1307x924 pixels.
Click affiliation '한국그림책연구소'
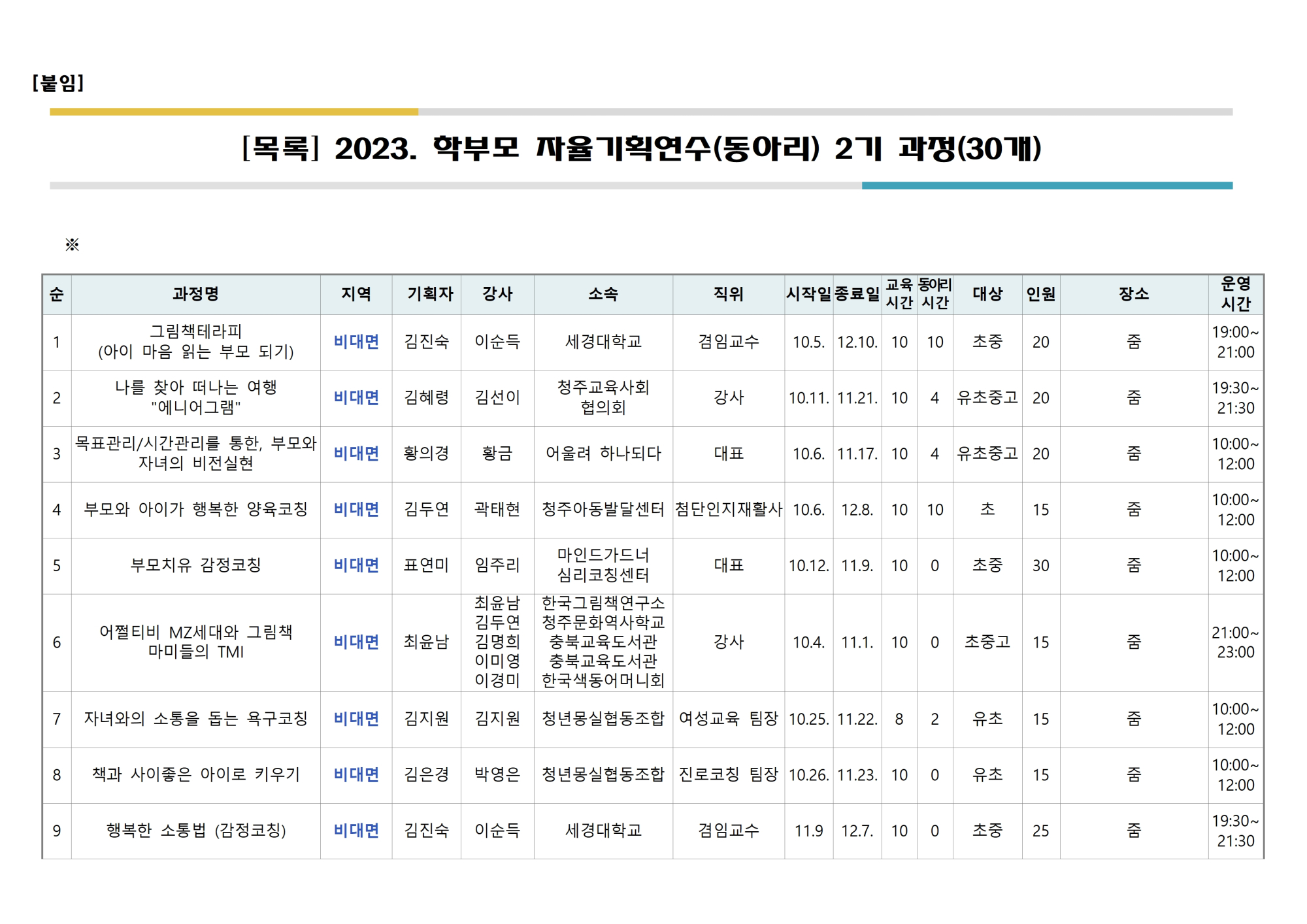tap(603, 602)
